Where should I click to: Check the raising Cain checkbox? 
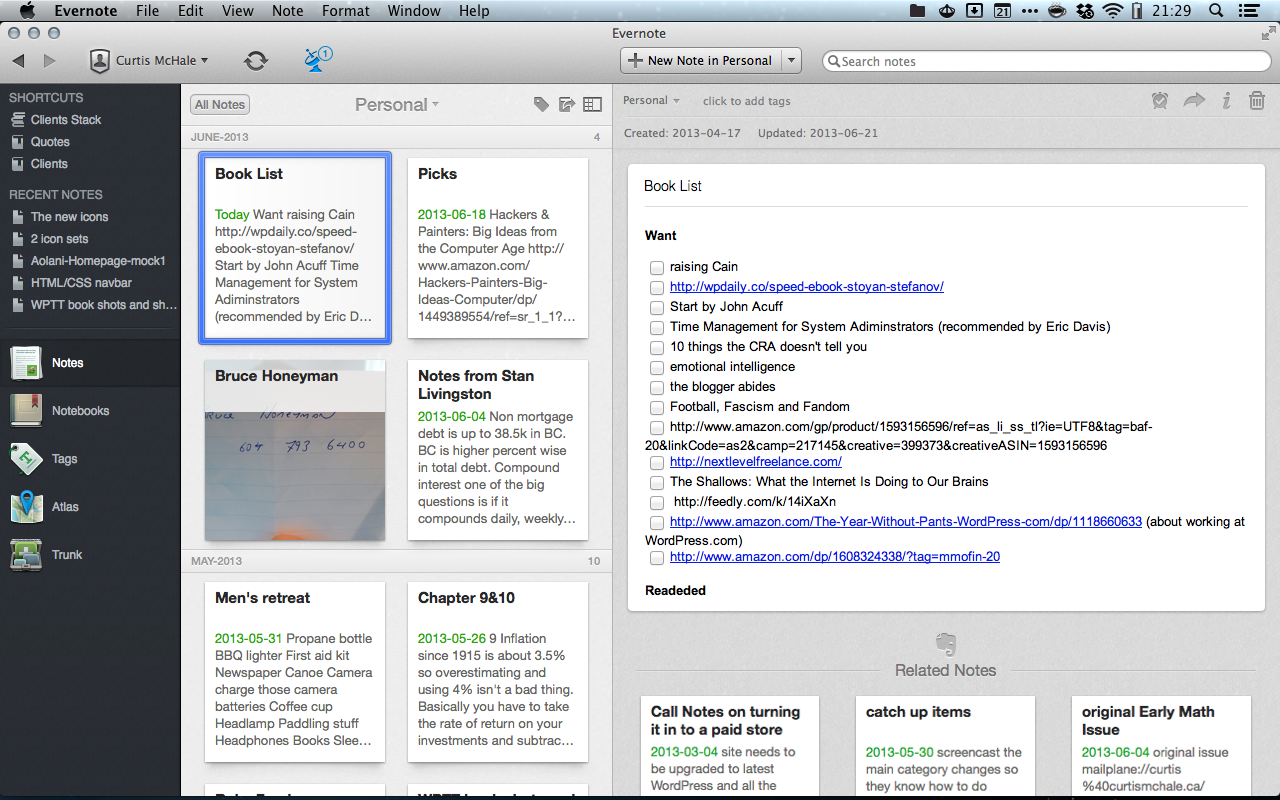click(657, 267)
